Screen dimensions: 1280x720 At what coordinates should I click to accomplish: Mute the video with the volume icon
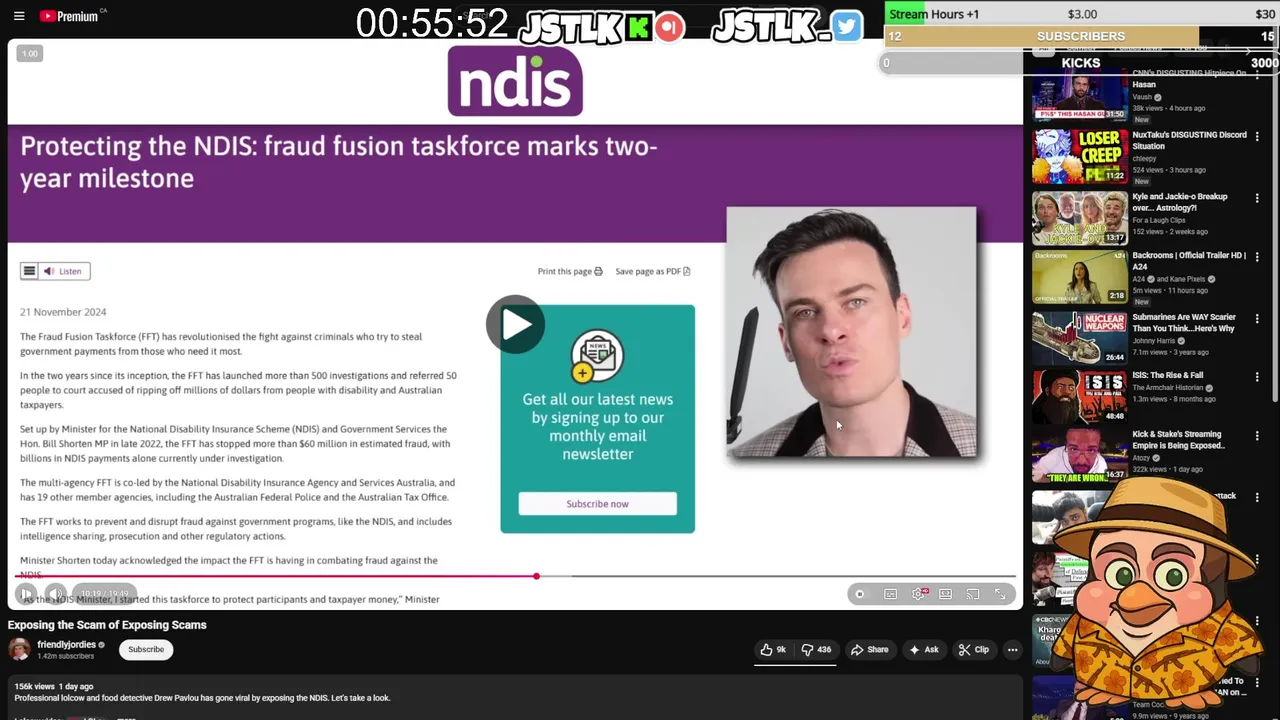pos(56,594)
